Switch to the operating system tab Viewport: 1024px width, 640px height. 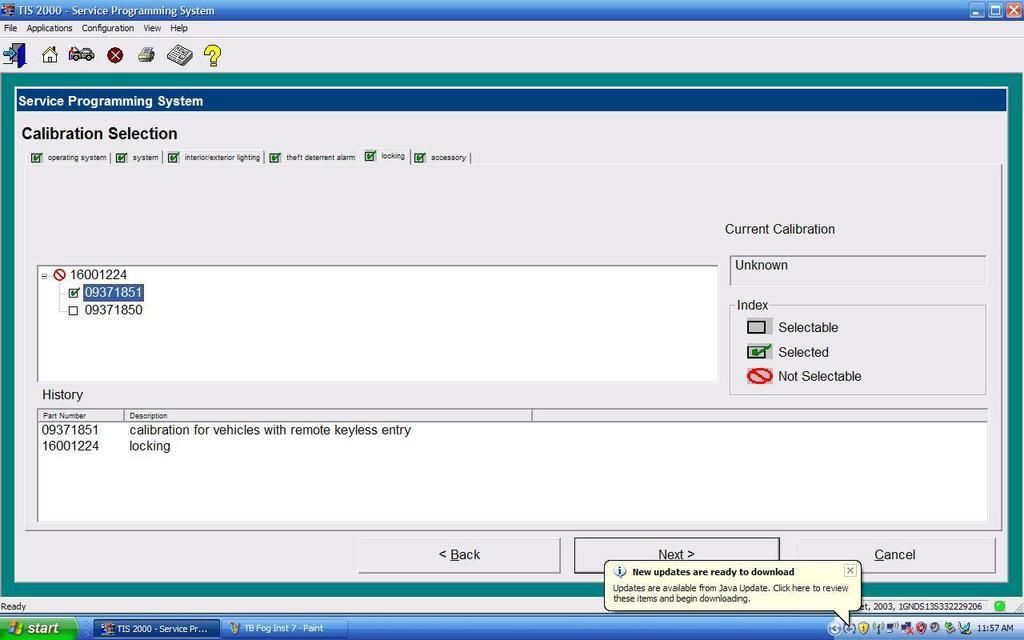pos(69,157)
